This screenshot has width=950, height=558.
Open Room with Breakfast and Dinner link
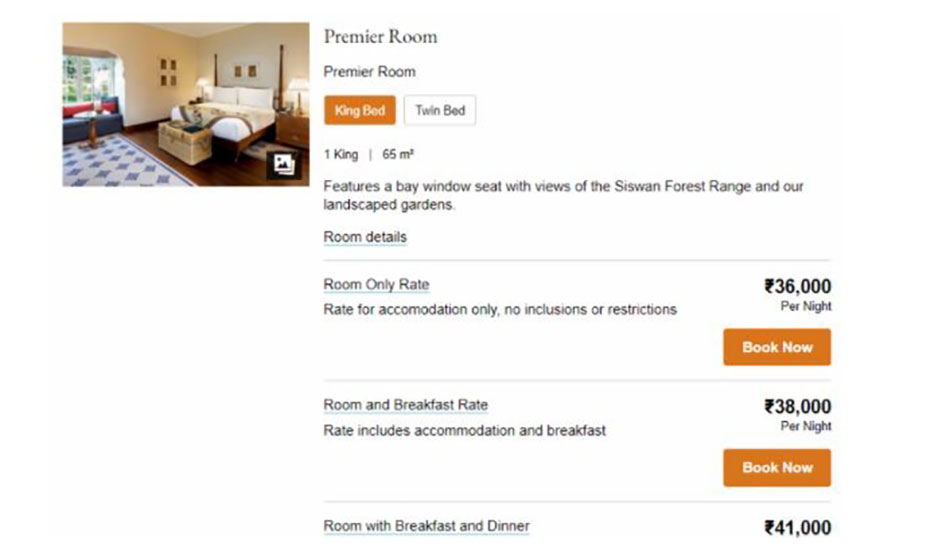(427, 526)
